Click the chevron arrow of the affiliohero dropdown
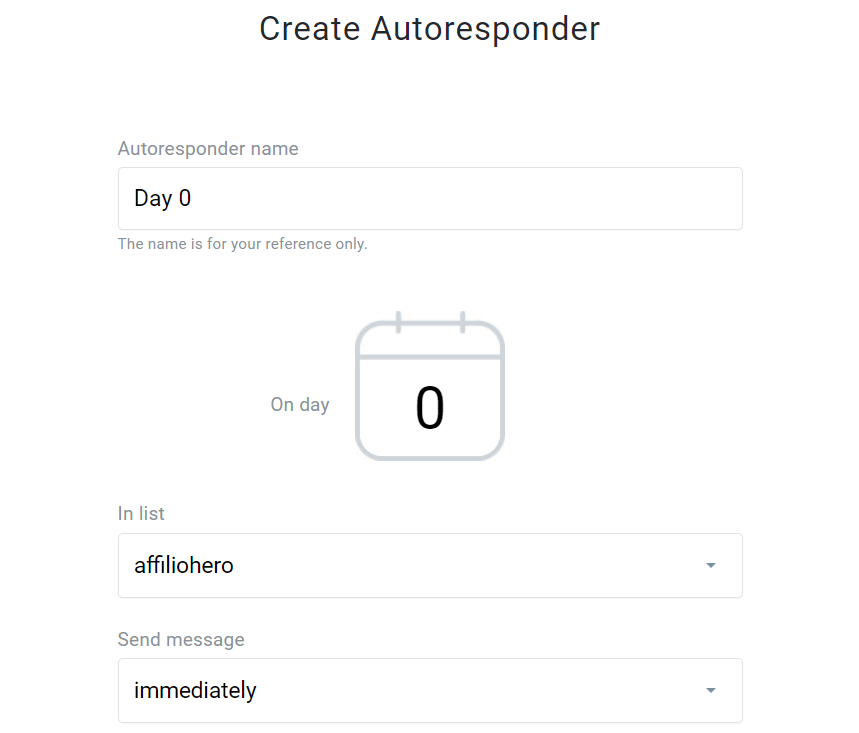Screen dimensions: 859x733 pyautogui.click(x=710, y=565)
